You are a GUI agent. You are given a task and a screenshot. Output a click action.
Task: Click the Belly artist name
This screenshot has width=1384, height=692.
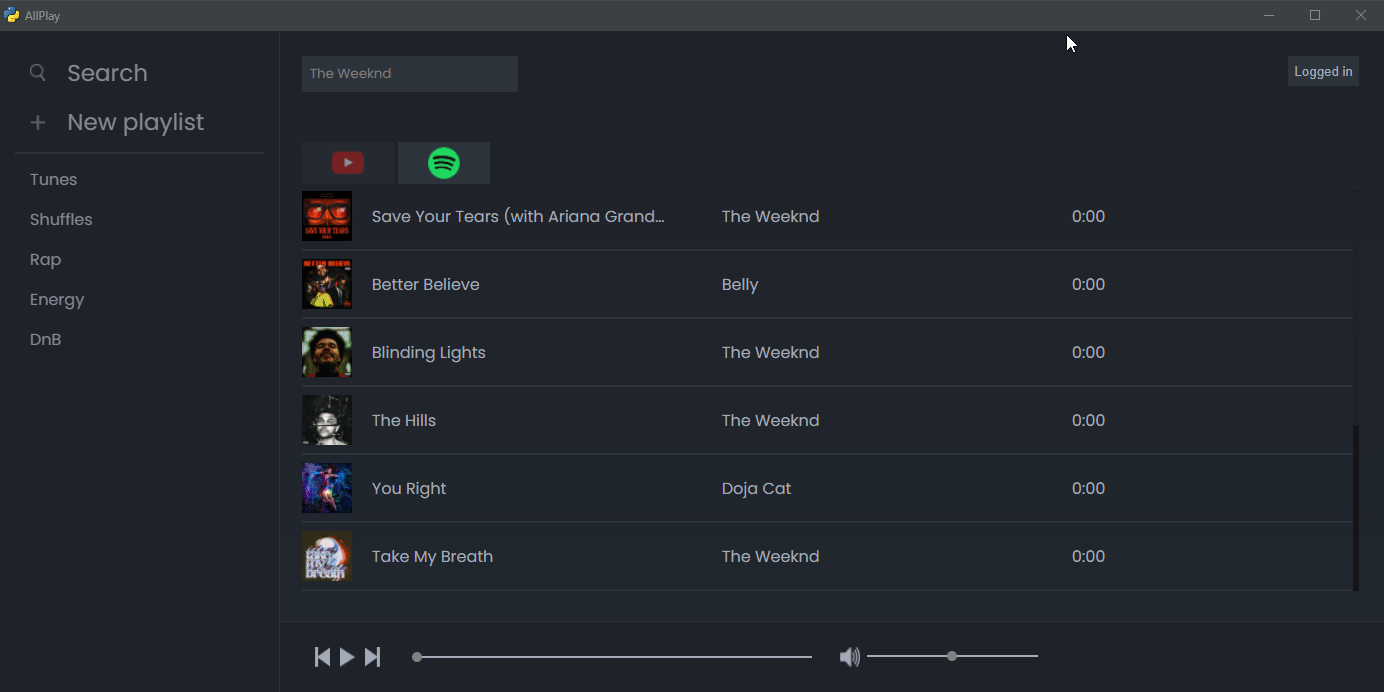tap(740, 285)
